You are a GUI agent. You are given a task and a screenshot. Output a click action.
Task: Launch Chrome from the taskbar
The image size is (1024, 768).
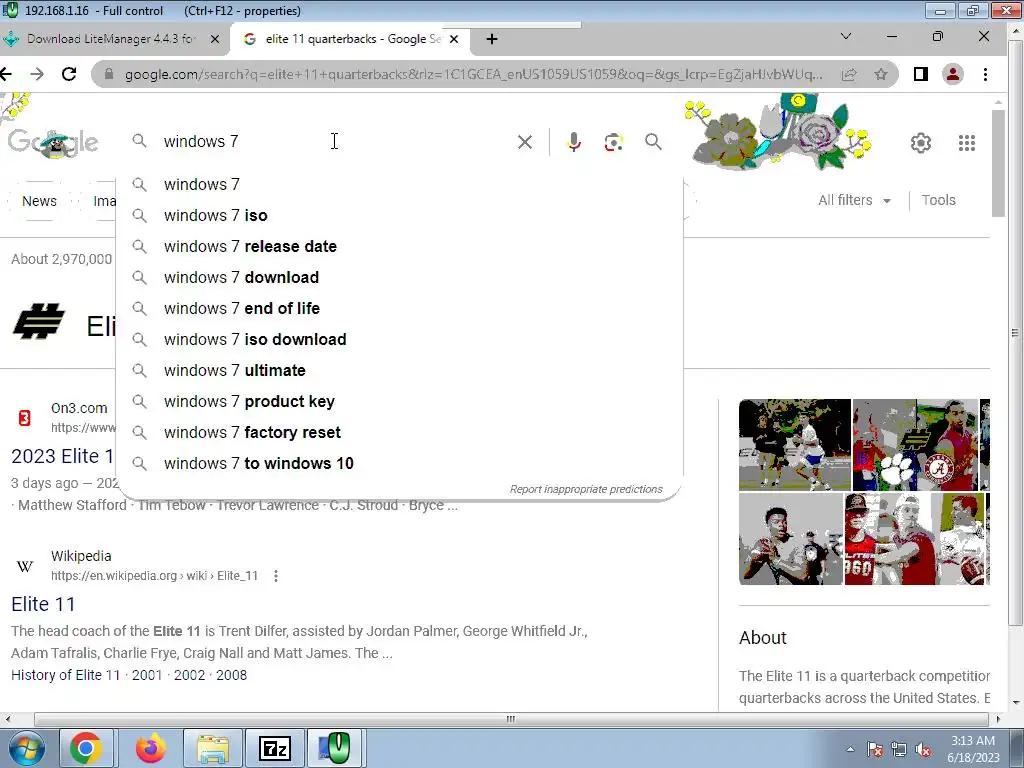coord(86,748)
